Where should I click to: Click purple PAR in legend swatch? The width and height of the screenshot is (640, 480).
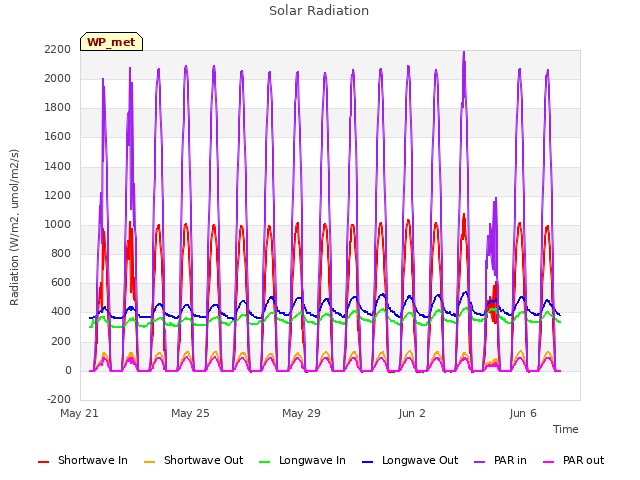coord(480,462)
